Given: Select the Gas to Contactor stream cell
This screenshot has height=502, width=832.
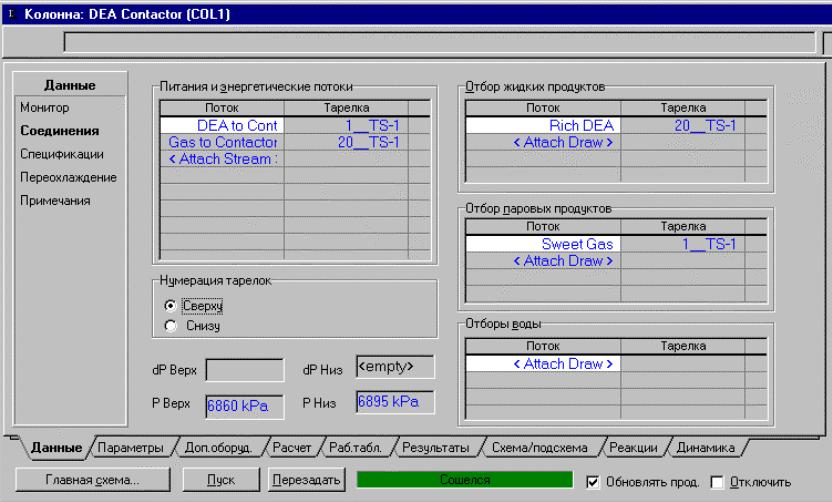Looking at the screenshot, I should coord(222,142).
